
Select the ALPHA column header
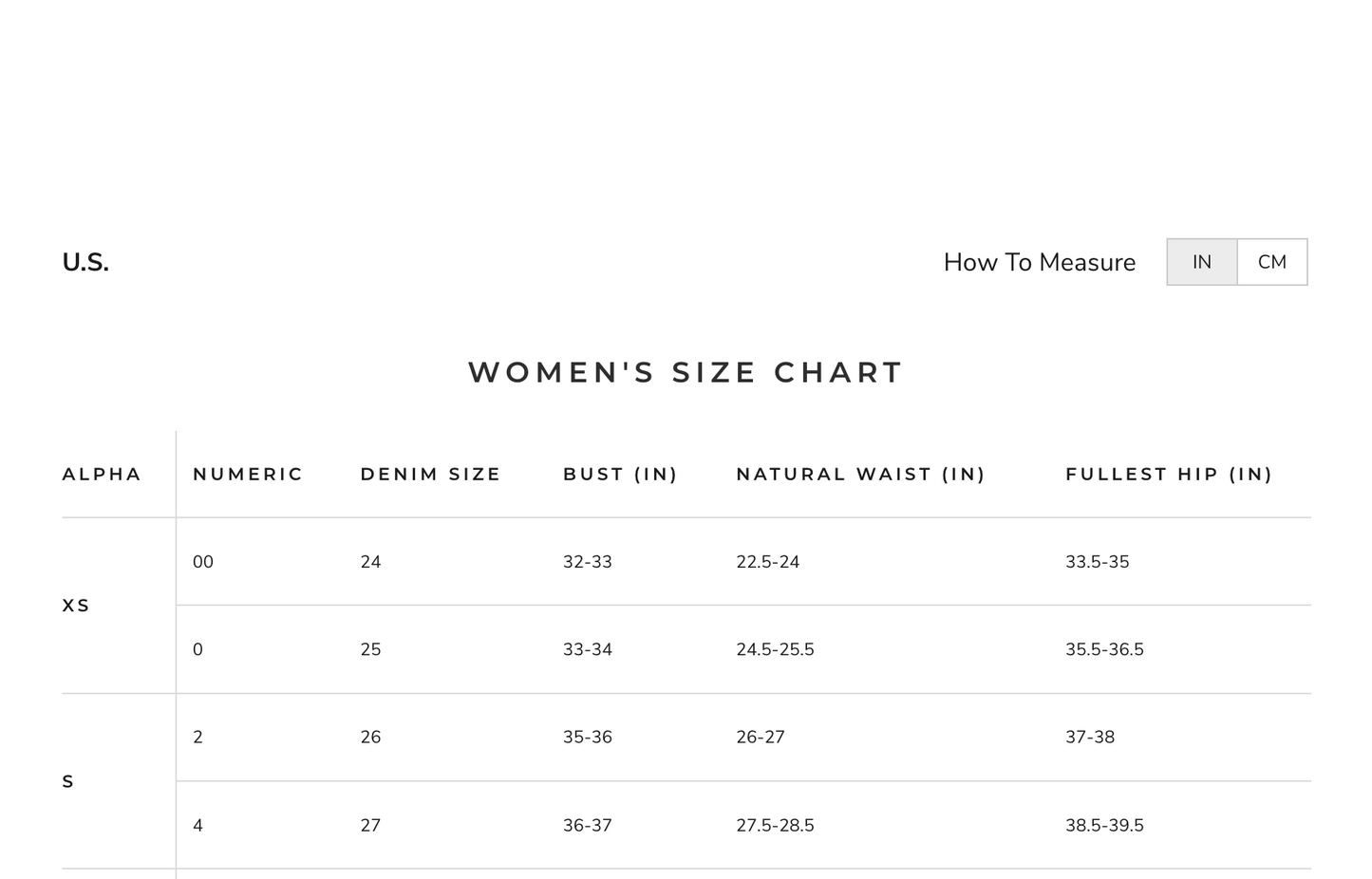click(x=102, y=474)
